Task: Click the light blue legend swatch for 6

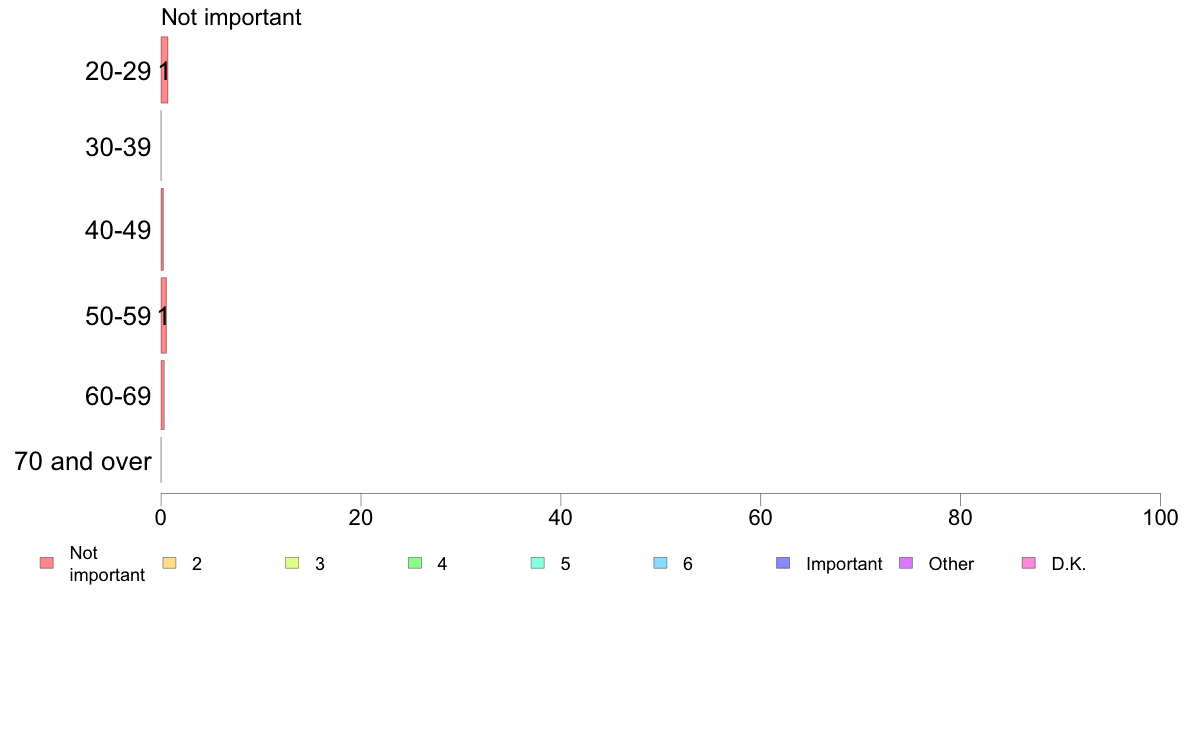Action: pos(660,562)
